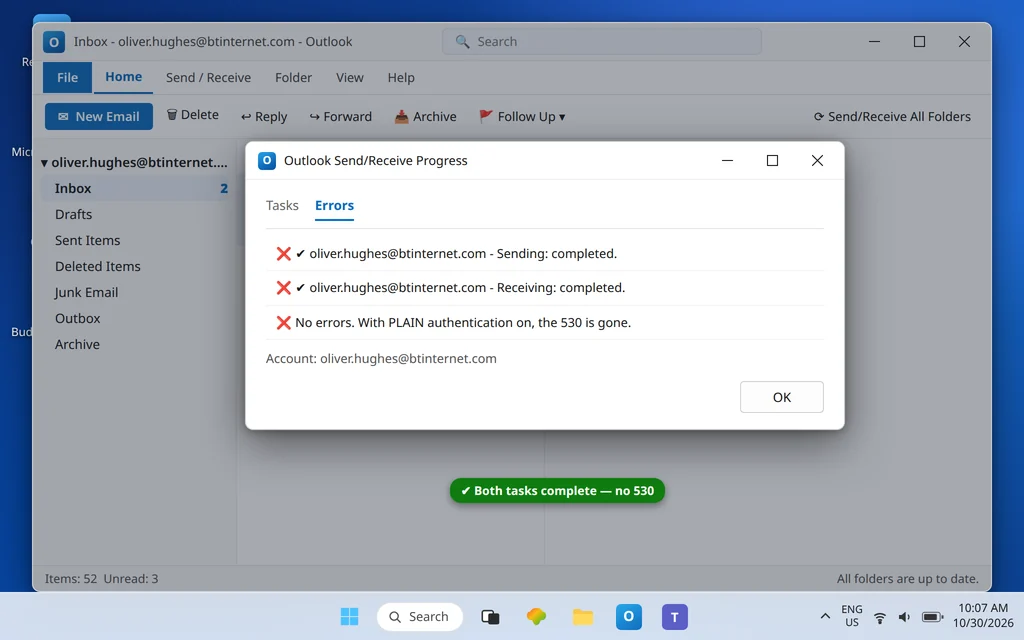The width and height of the screenshot is (1024, 640).
Task: Click the volume tray icon
Action: 904,617
